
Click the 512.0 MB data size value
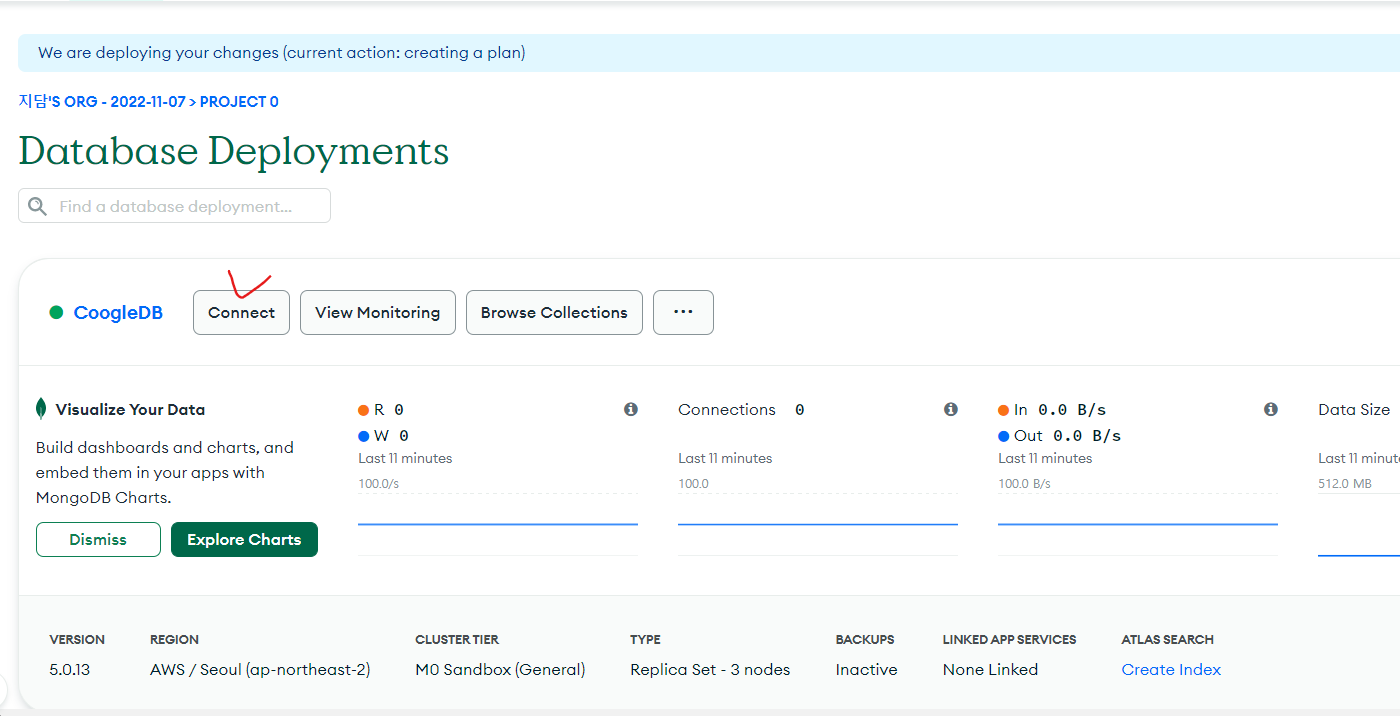coord(1345,483)
